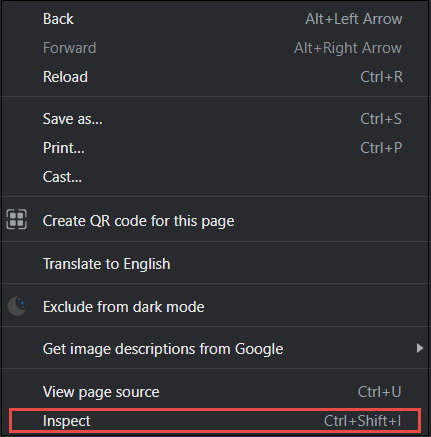This screenshot has height=437, width=431.
Task: Click the Ctrl+S shortcut text
Action: tap(381, 119)
